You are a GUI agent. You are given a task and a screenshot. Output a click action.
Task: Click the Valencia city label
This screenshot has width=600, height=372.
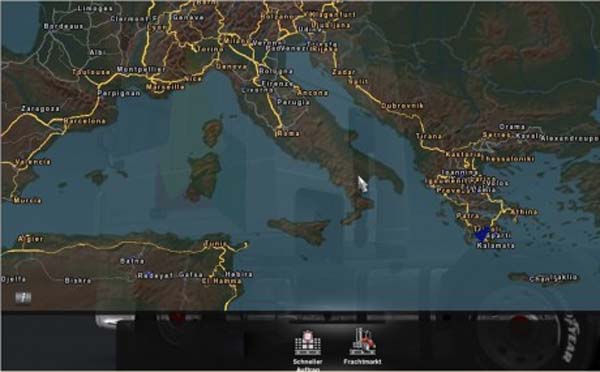(33, 162)
